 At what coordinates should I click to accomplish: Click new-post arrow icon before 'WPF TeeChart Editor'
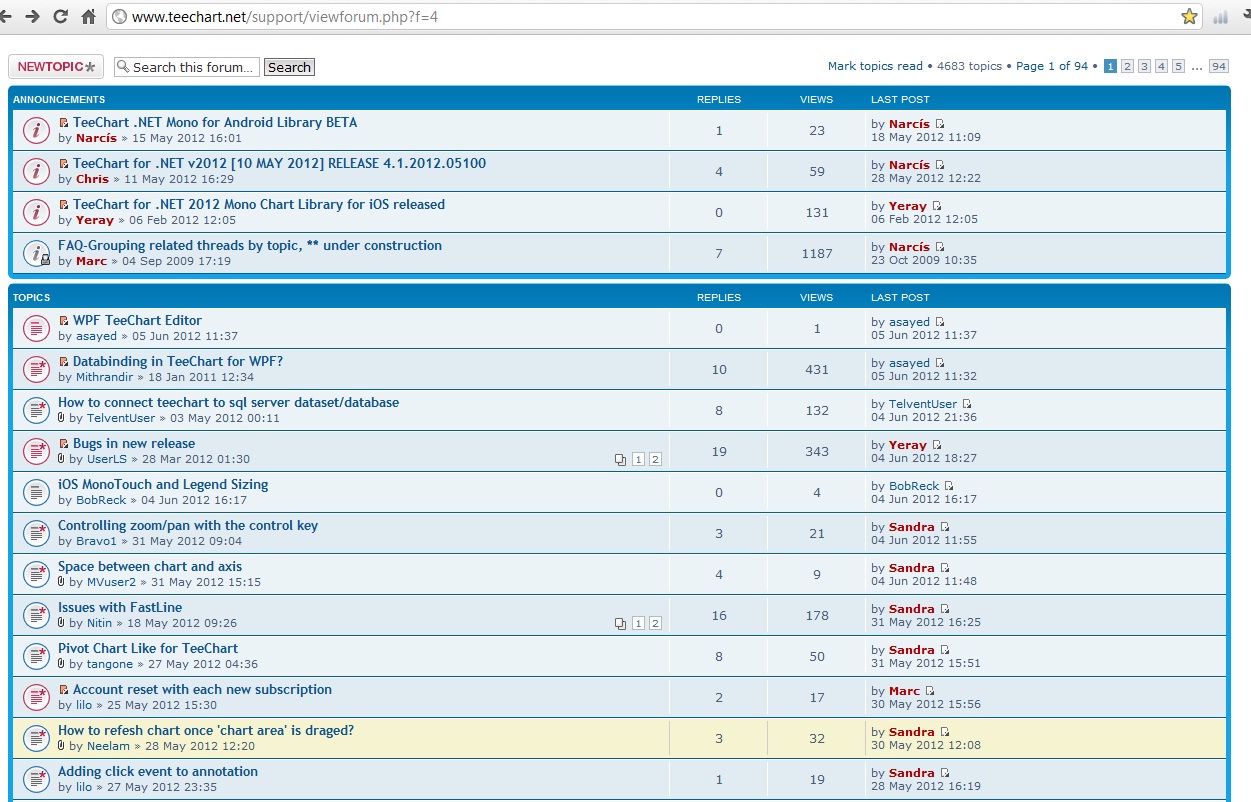[64, 321]
